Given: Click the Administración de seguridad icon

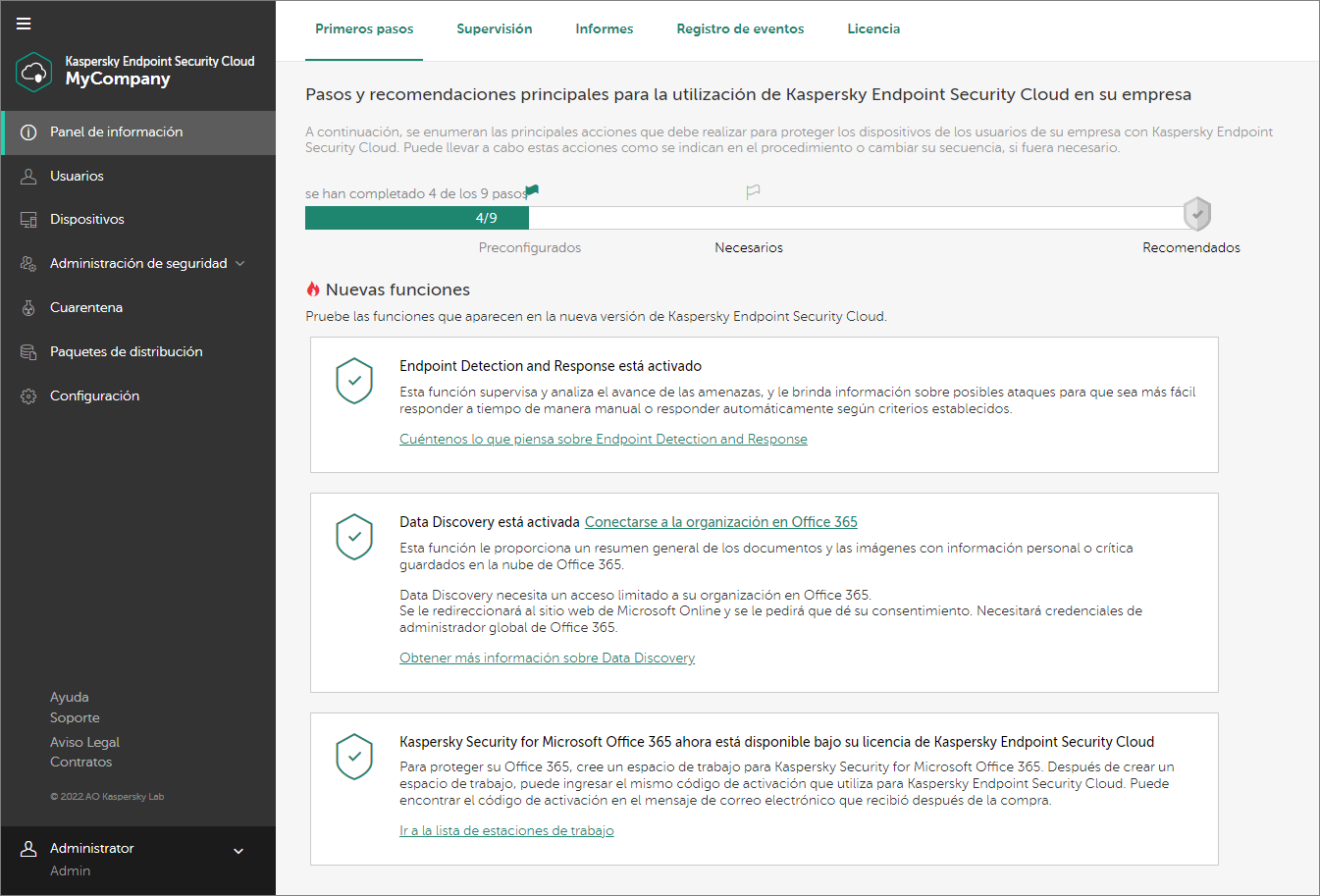Looking at the screenshot, I should [x=28, y=264].
